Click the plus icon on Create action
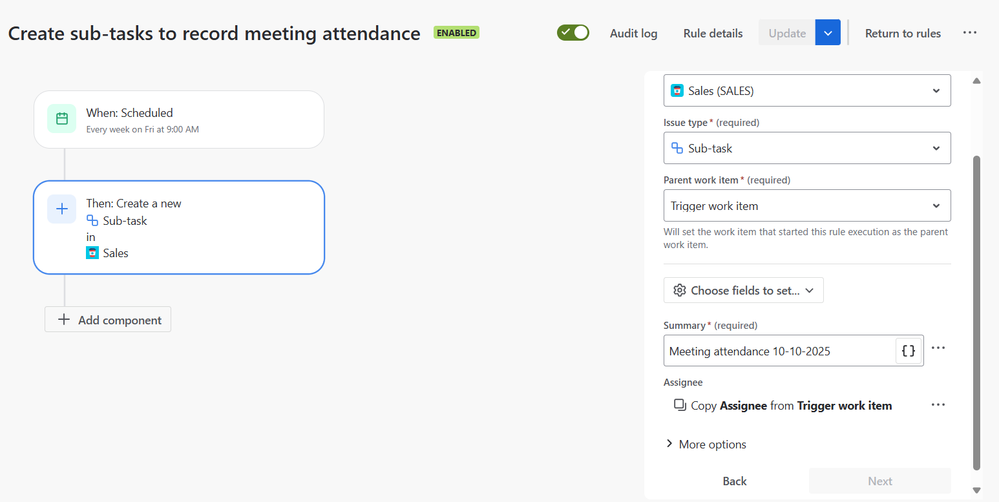The width and height of the screenshot is (999, 502). (x=62, y=209)
